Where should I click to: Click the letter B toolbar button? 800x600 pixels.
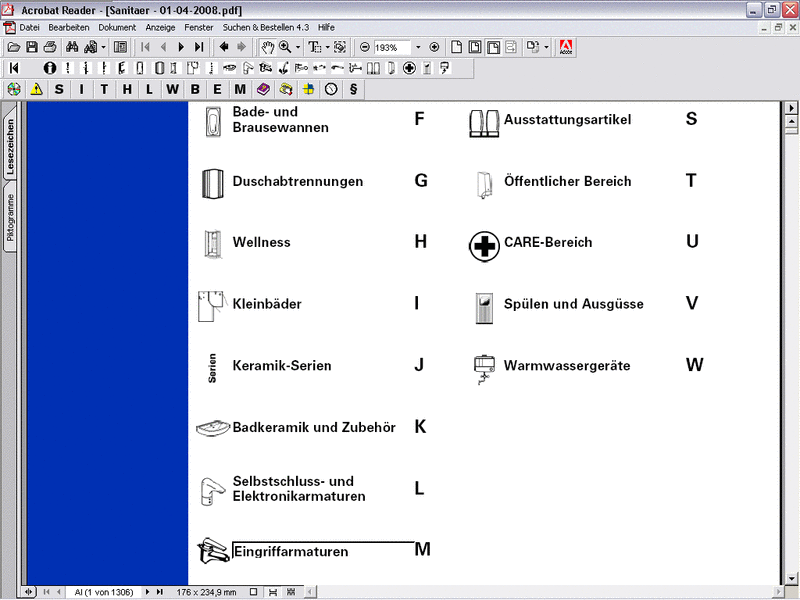tap(195, 89)
